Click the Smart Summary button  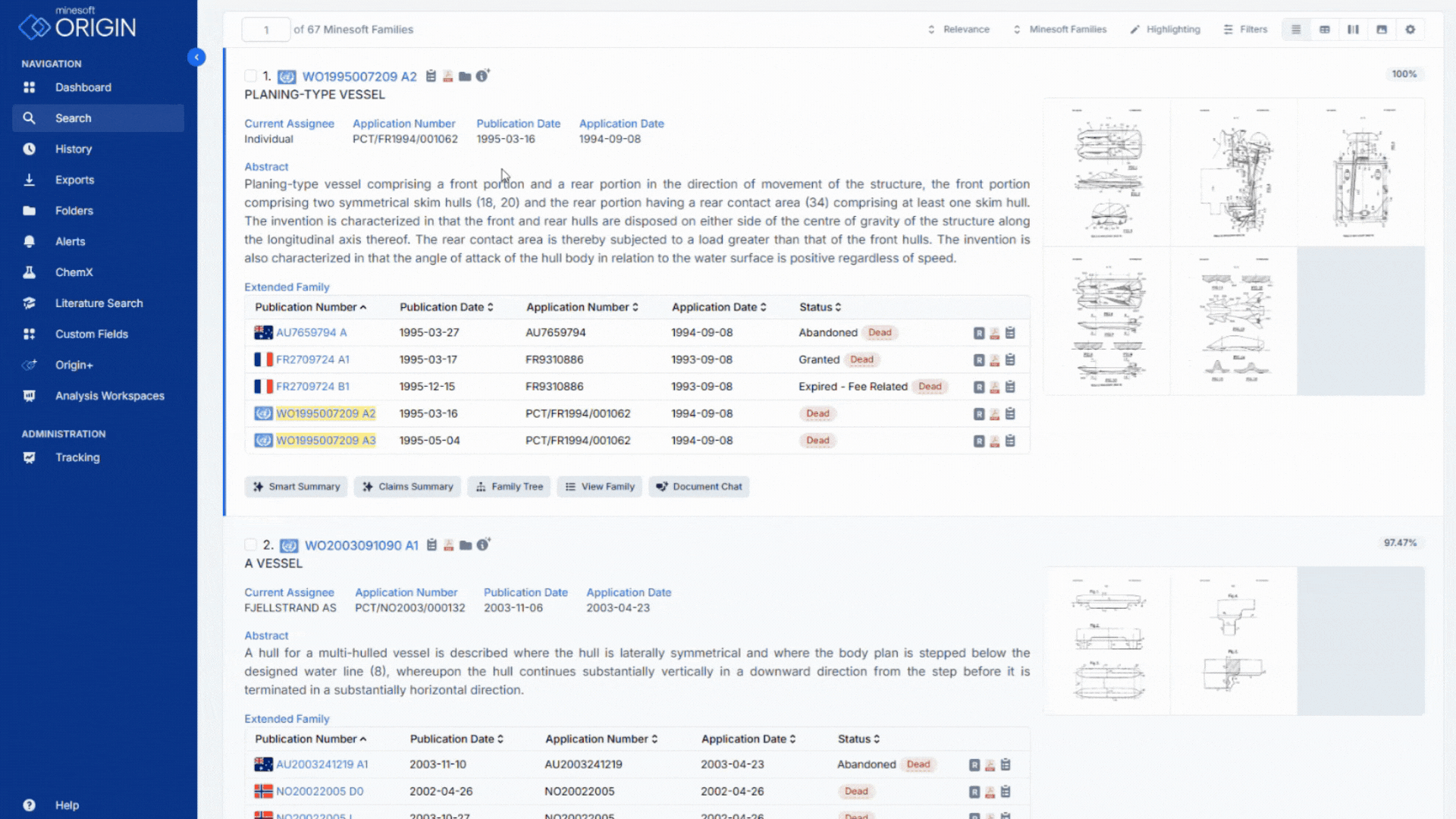(x=297, y=487)
